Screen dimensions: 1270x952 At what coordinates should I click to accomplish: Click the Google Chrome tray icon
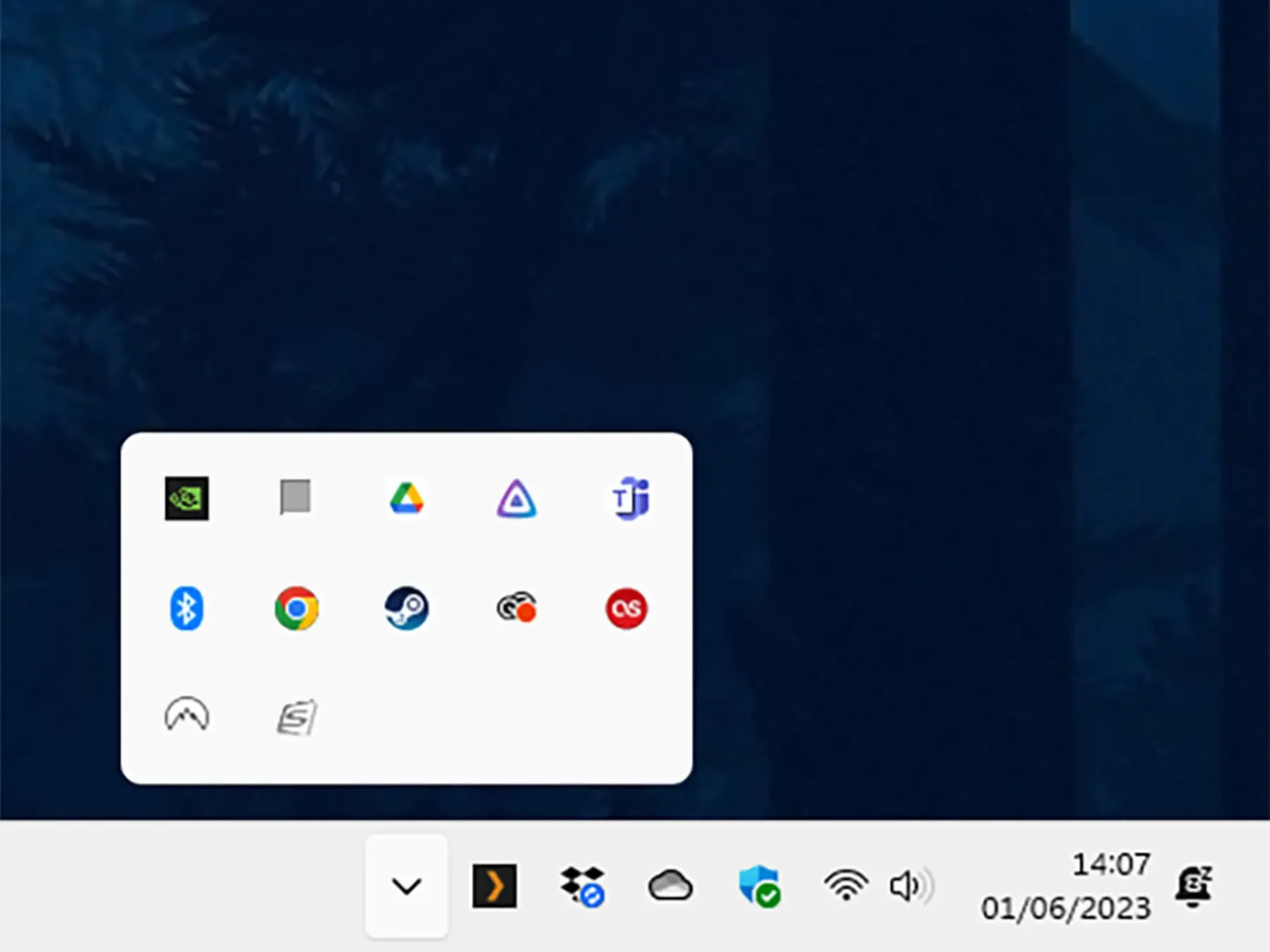pyautogui.click(x=296, y=608)
